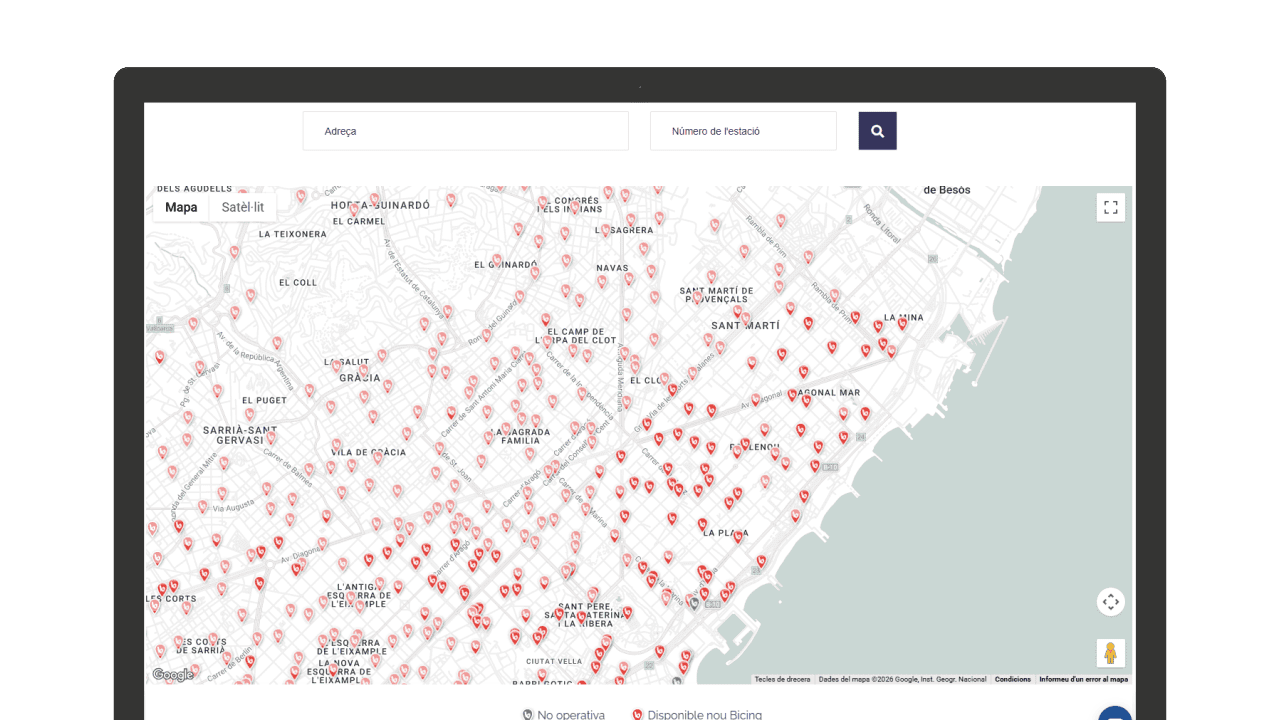
Task: Click the Número de l'estació field
Action: click(x=743, y=131)
